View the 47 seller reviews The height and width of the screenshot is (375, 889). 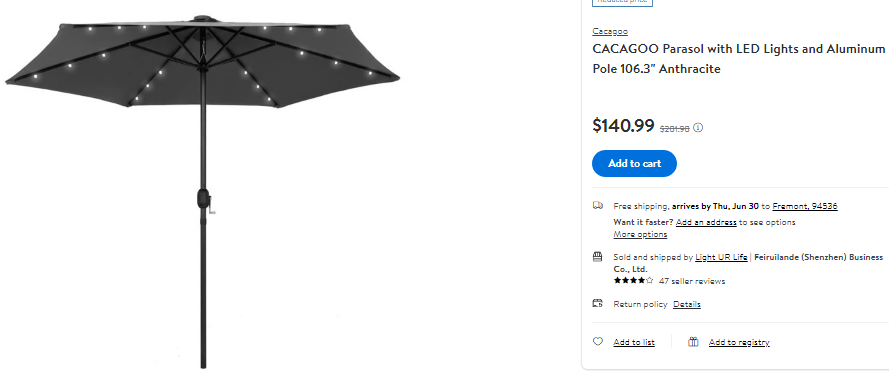(x=692, y=281)
